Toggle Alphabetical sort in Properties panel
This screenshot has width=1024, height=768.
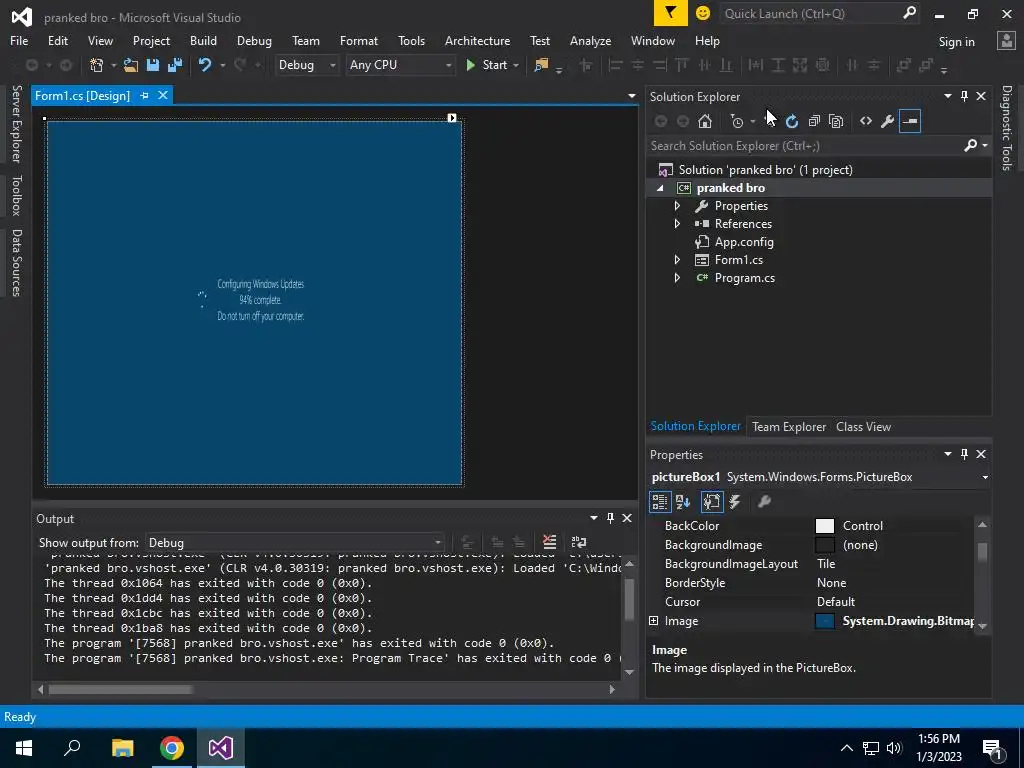[x=683, y=502]
